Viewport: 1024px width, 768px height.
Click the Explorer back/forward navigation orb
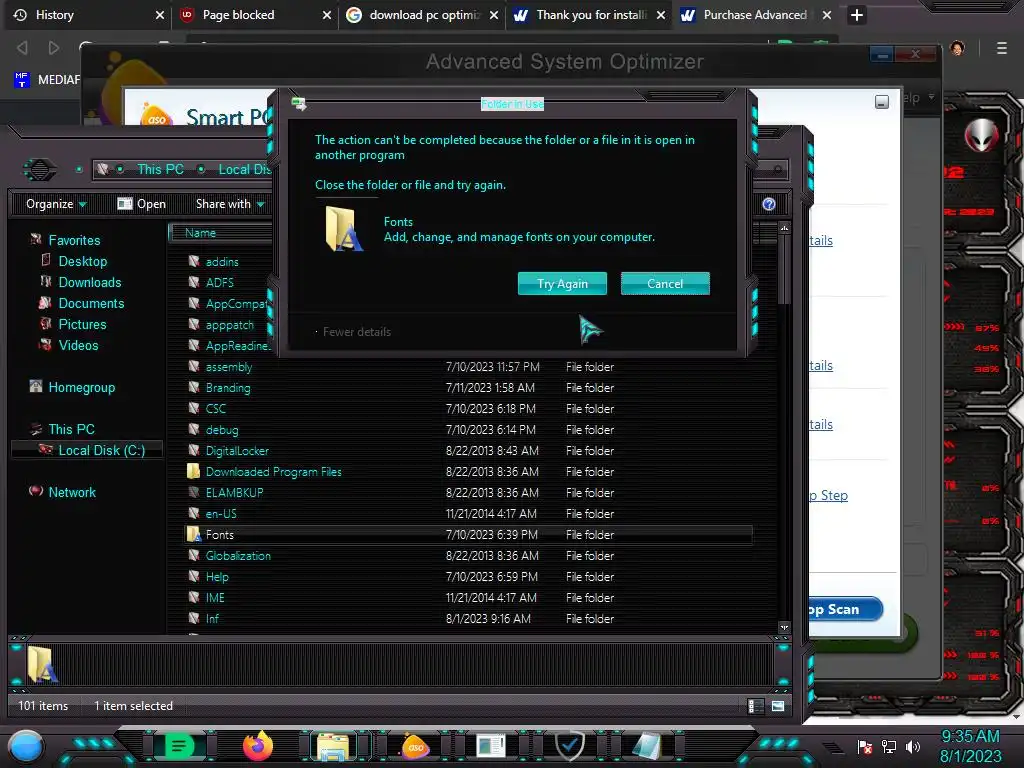tap(40, 170)
